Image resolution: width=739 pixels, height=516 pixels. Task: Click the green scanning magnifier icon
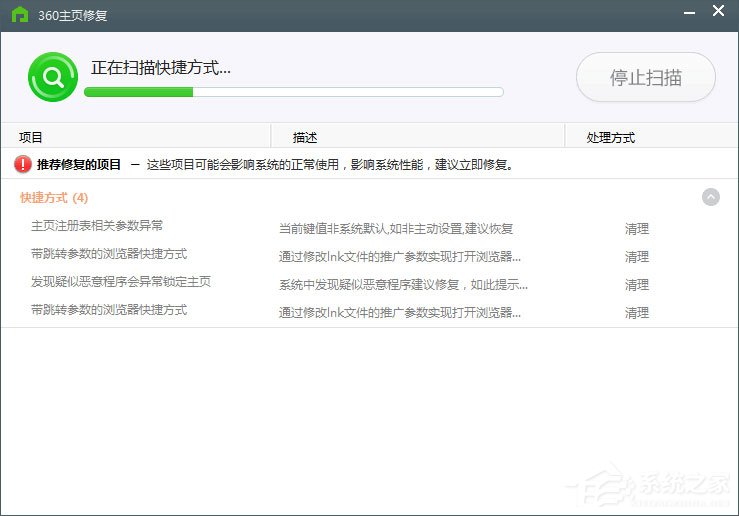pos(53,77)
